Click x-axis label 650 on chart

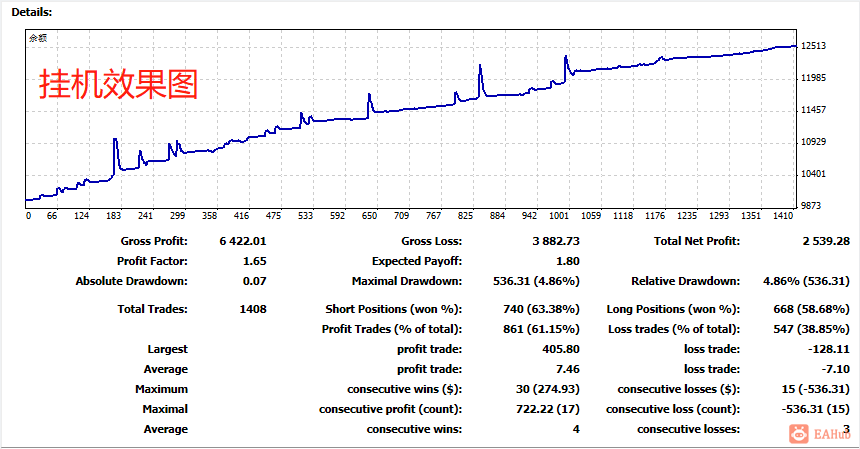pyautogui.click(x=369, y=216)
